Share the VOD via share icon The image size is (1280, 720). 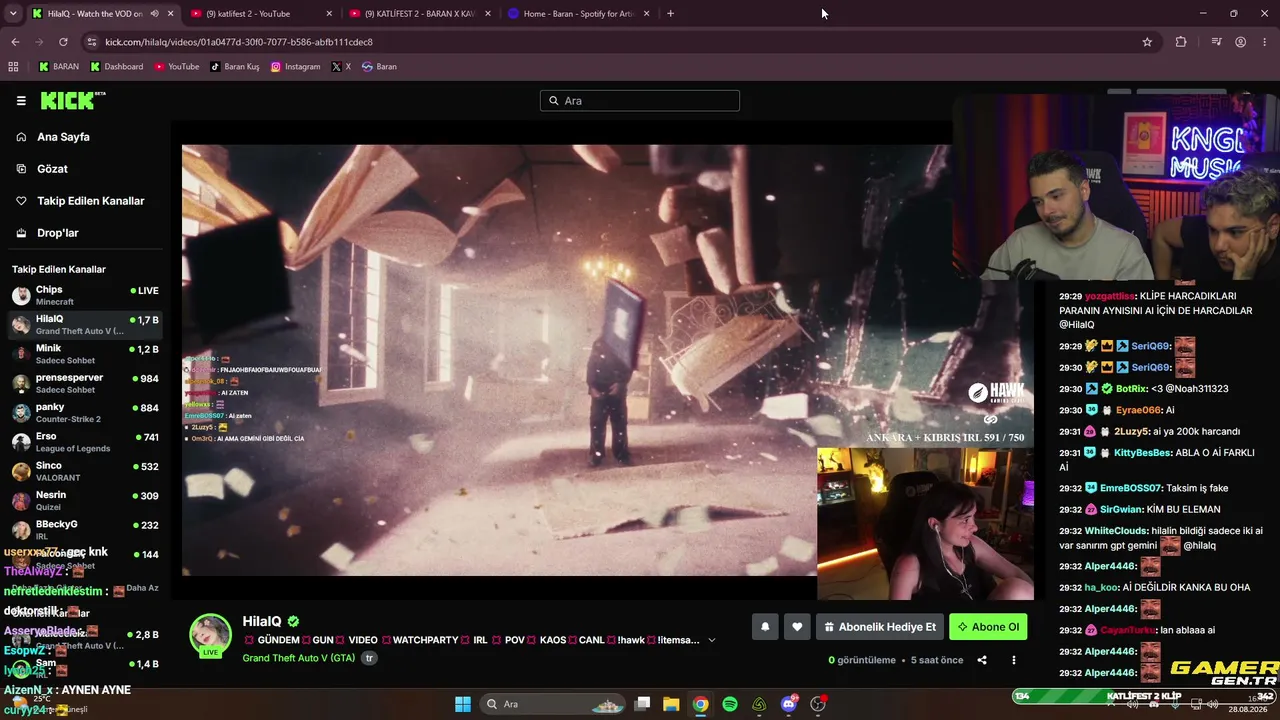click(x=982, y=660)
